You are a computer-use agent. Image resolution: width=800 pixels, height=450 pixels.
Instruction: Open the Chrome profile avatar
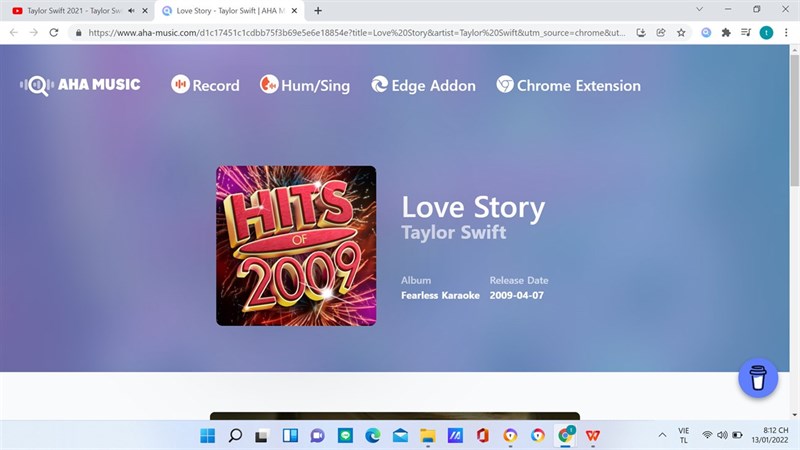766,33
